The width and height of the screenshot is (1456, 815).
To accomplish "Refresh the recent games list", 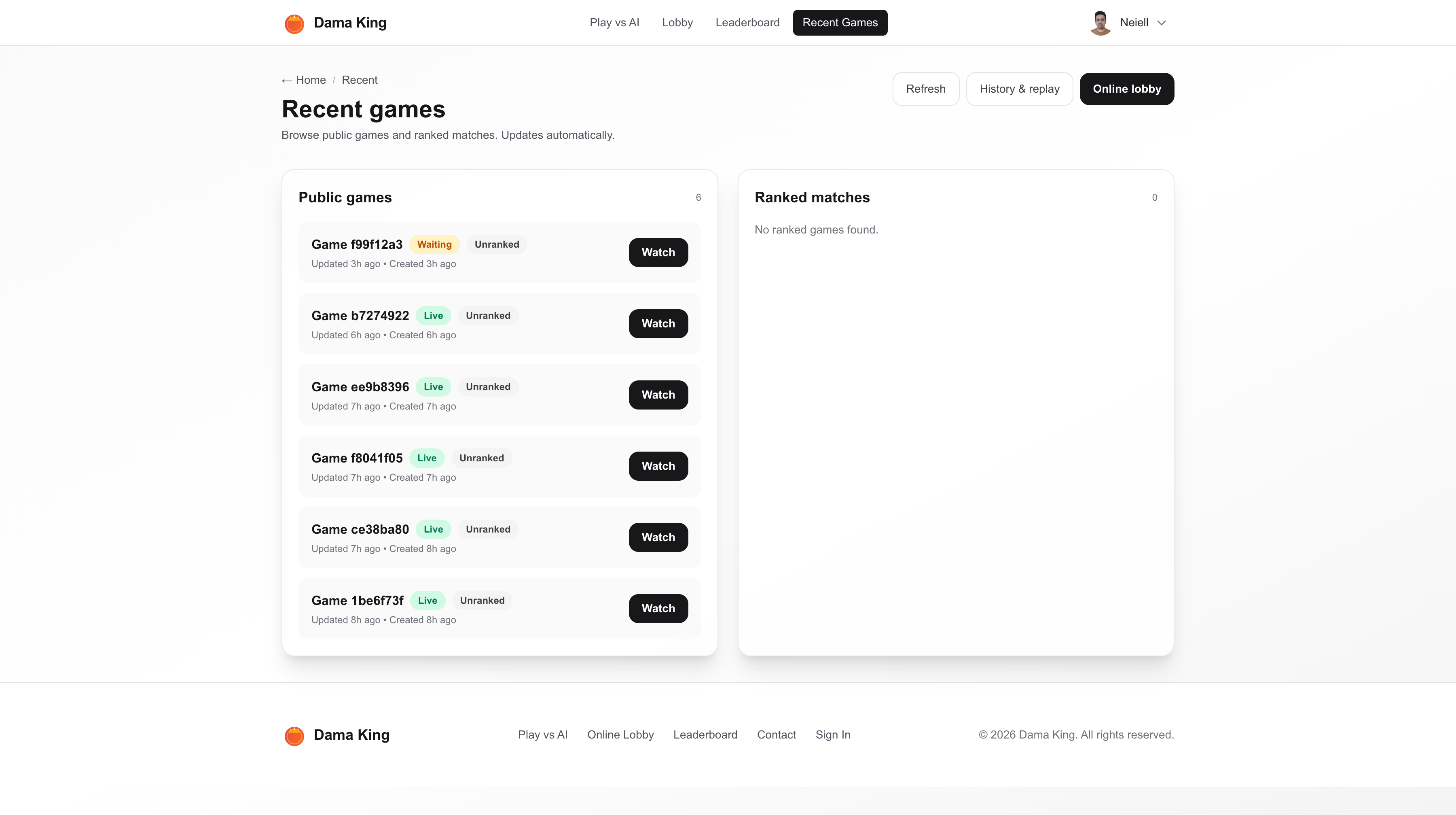I will coord(926,89).
